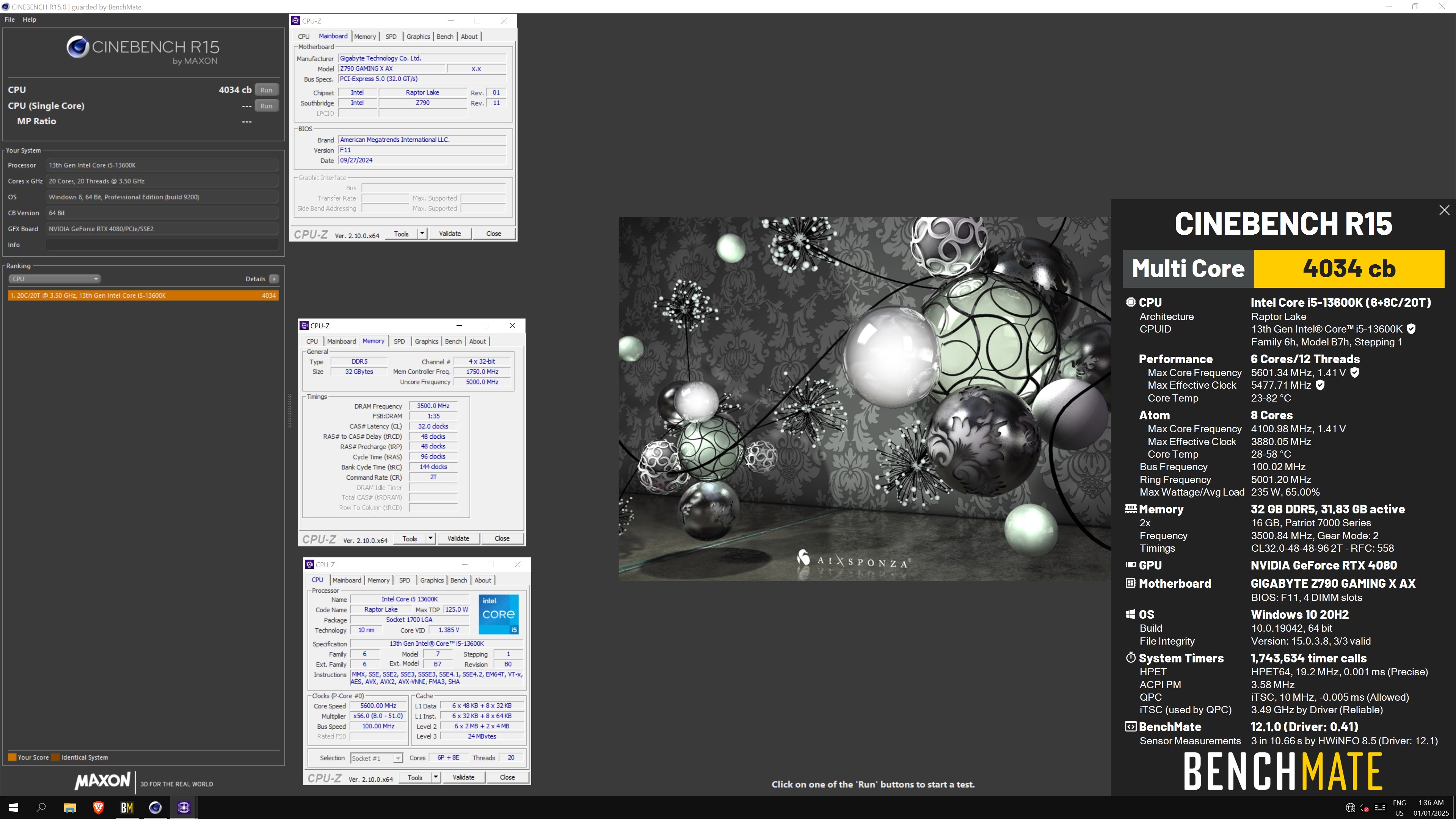
Task: Launch Brave browser from taskbar
Action: [98, 808]
